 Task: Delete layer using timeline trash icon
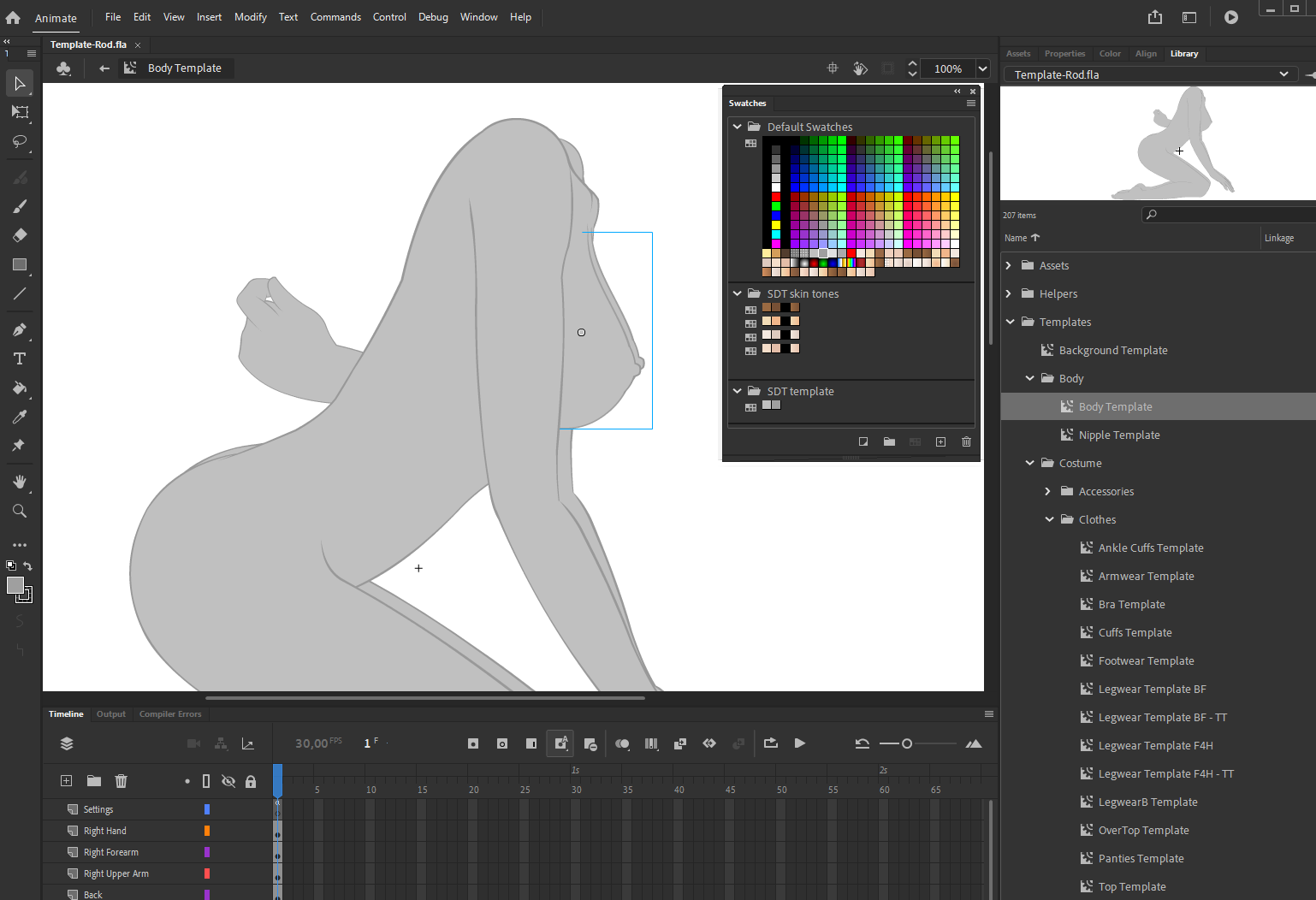(122, 780)
